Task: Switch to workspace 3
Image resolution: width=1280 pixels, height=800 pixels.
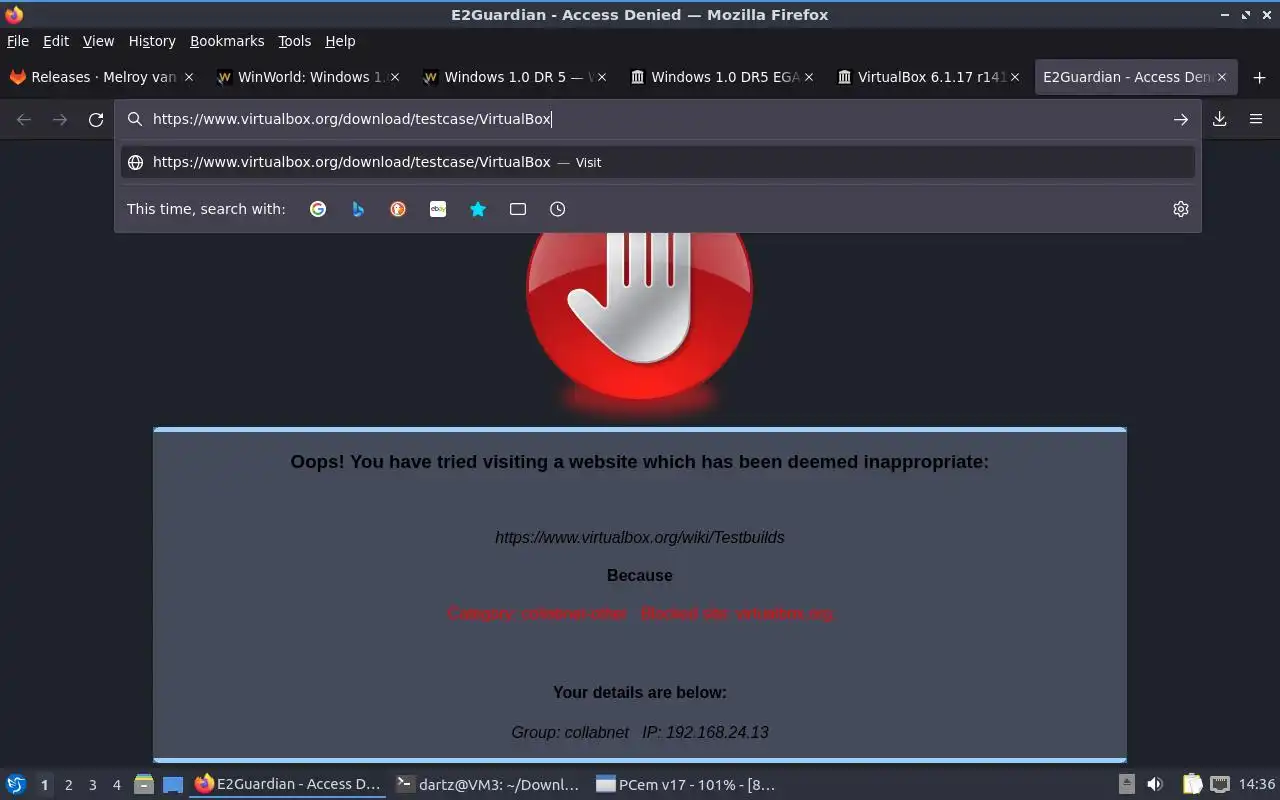Action: 92,785
